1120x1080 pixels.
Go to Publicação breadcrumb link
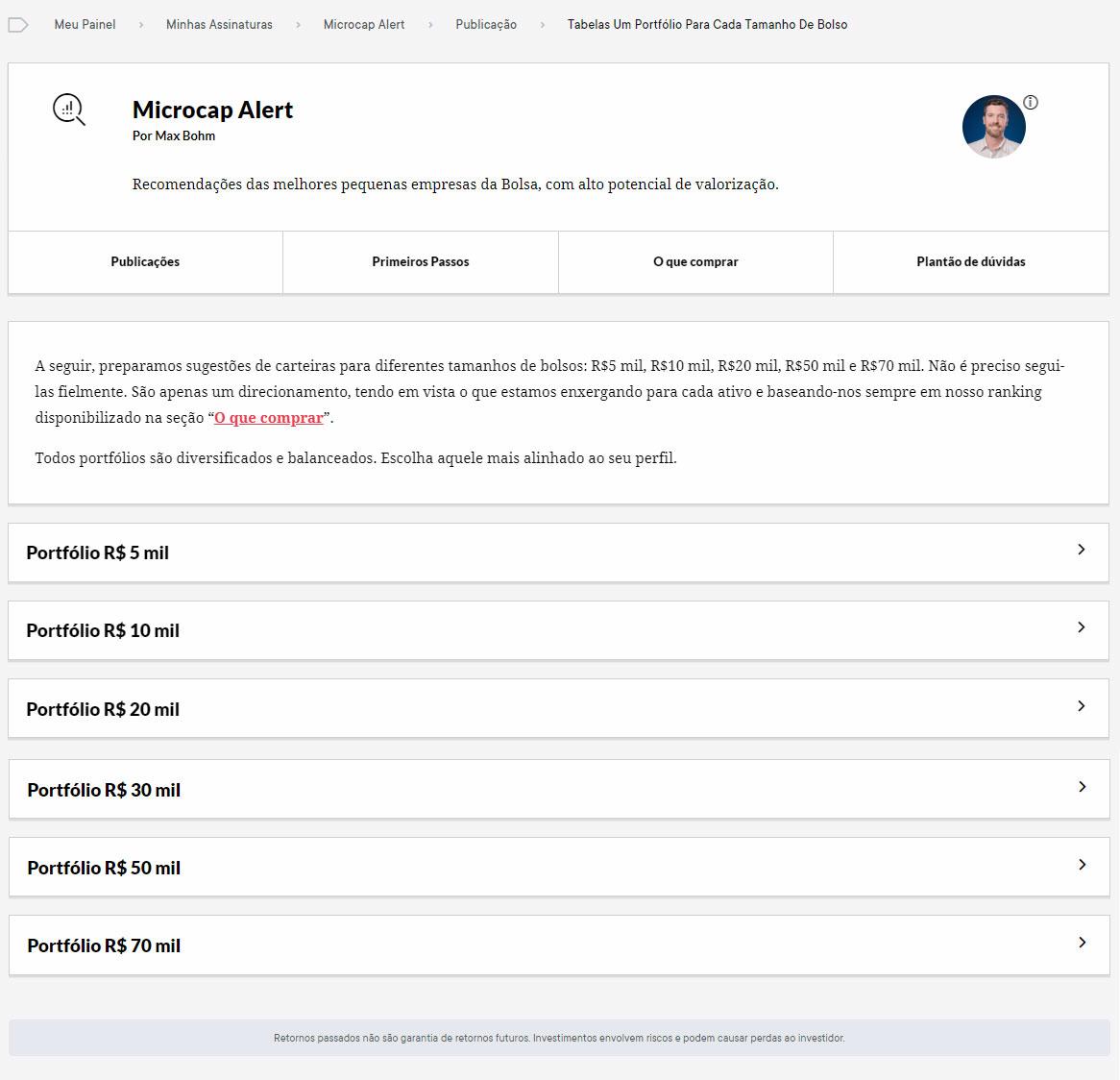[486, 25]
